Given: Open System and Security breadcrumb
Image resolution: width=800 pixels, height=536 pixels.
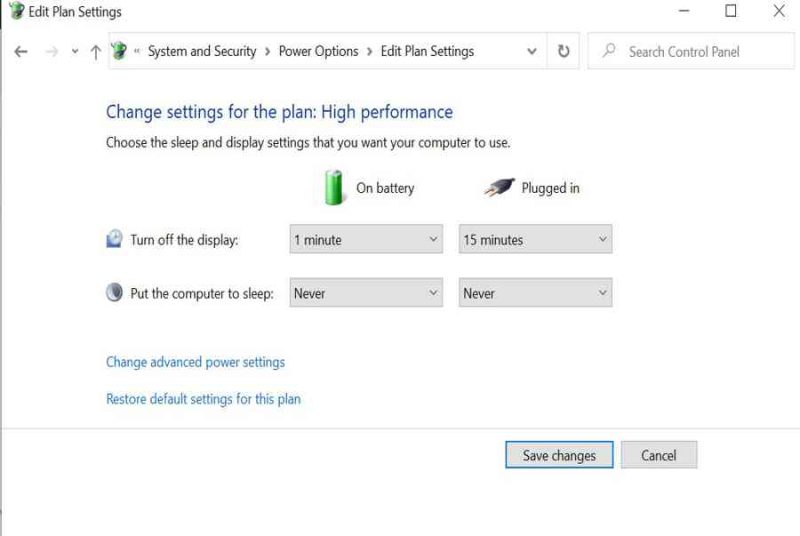Looking at the screenshot, I should coord(202,52).
